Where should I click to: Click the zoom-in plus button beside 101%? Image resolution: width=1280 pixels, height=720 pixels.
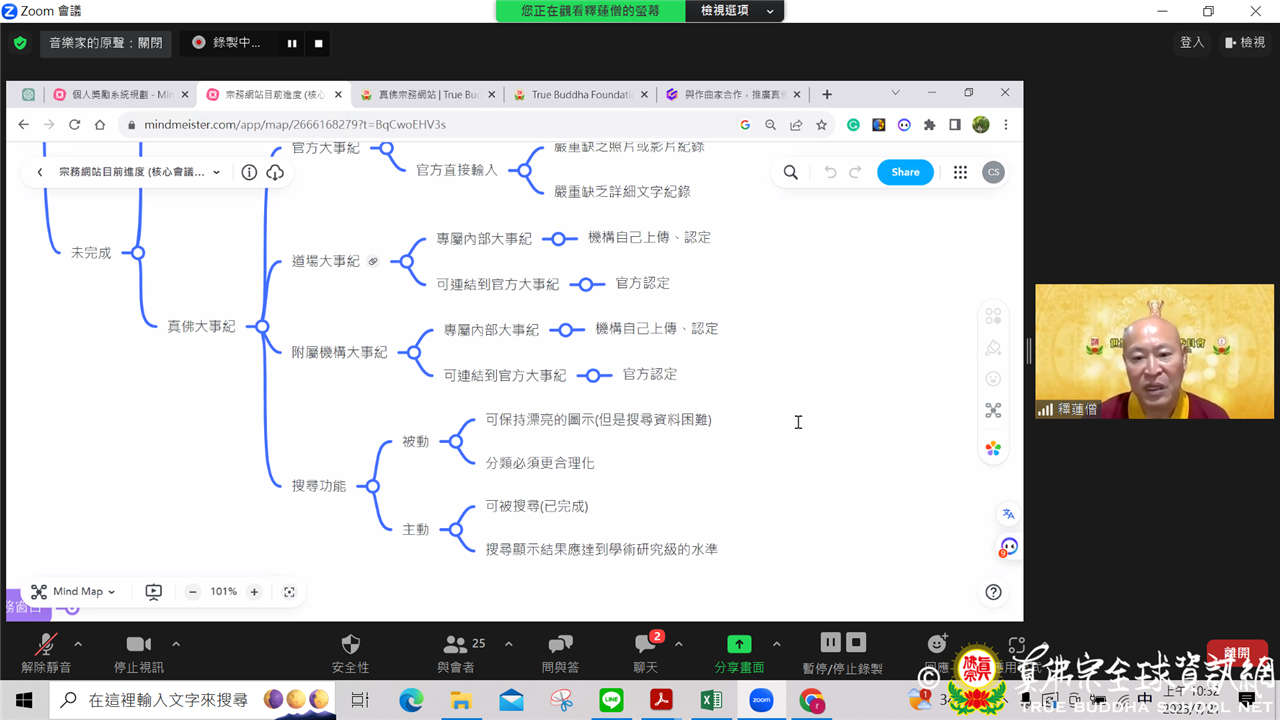tap(254, 592)
